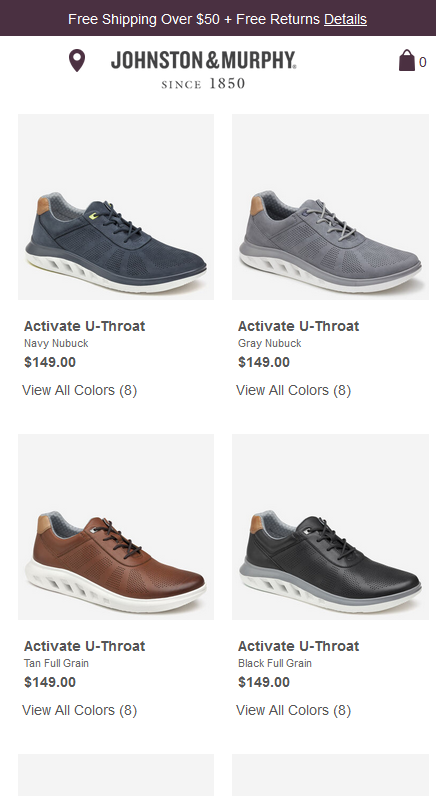Click Activate U-Throat title above Navy Nubuck
Screen dimensions: 436x796
pos(84,326)
